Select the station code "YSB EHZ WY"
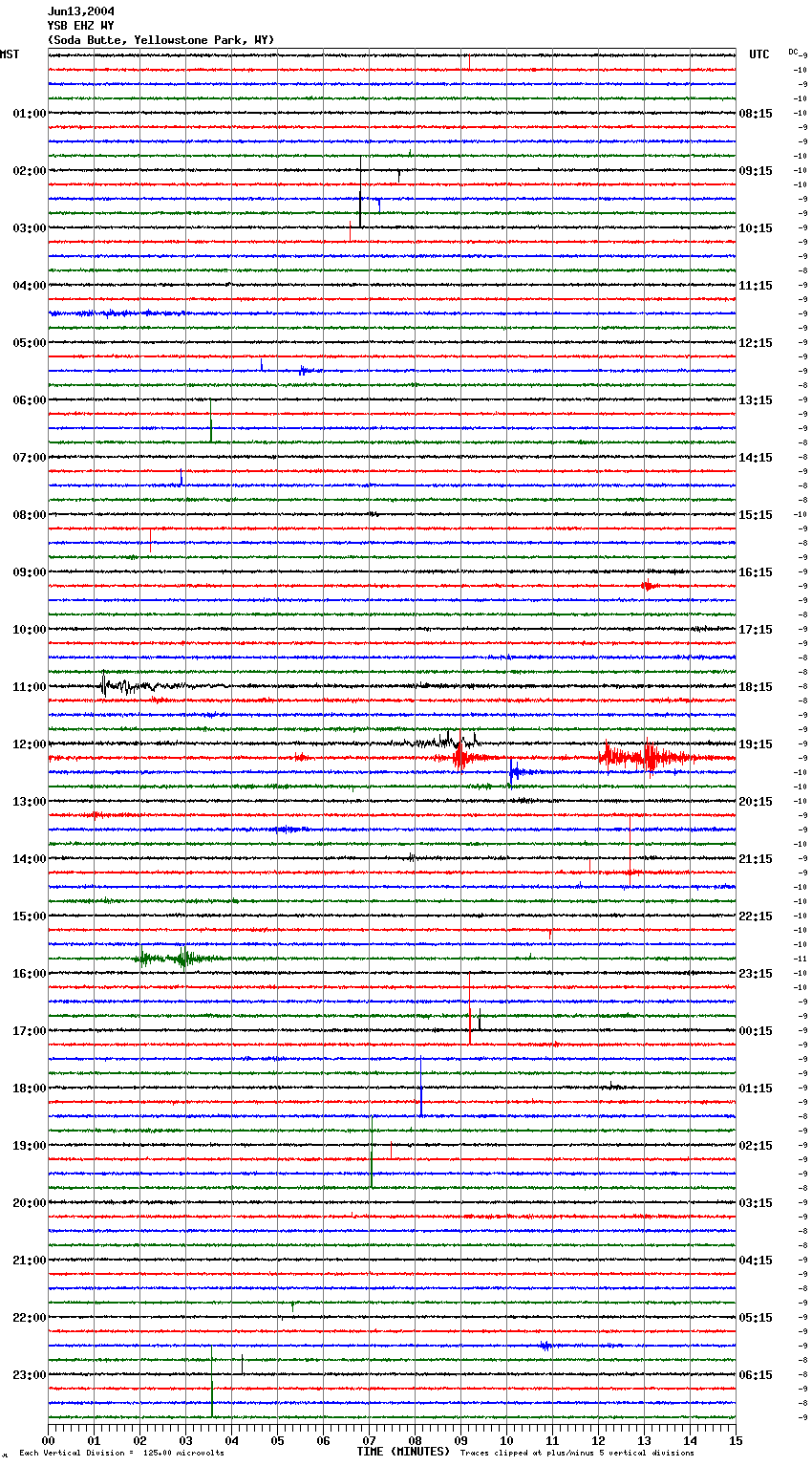The height and width of the screenshot is (1466, 812). 81,26
